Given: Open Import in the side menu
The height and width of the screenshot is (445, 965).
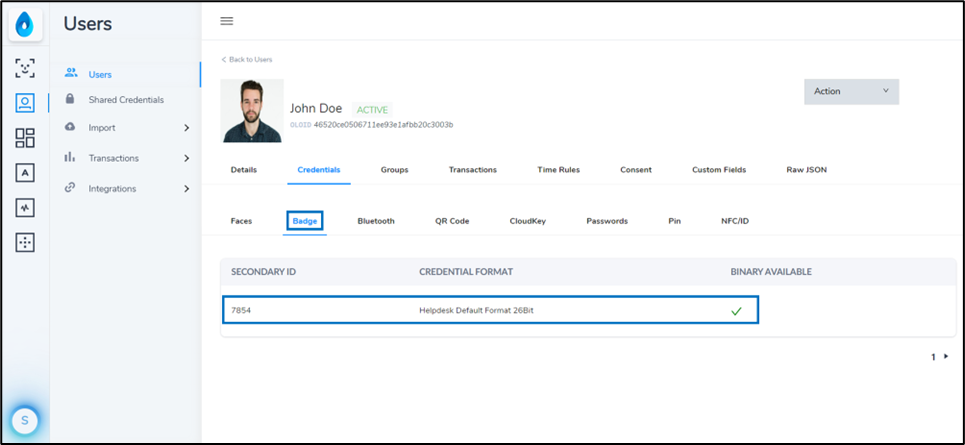Looking at the screenshot, I should [102, 128].
